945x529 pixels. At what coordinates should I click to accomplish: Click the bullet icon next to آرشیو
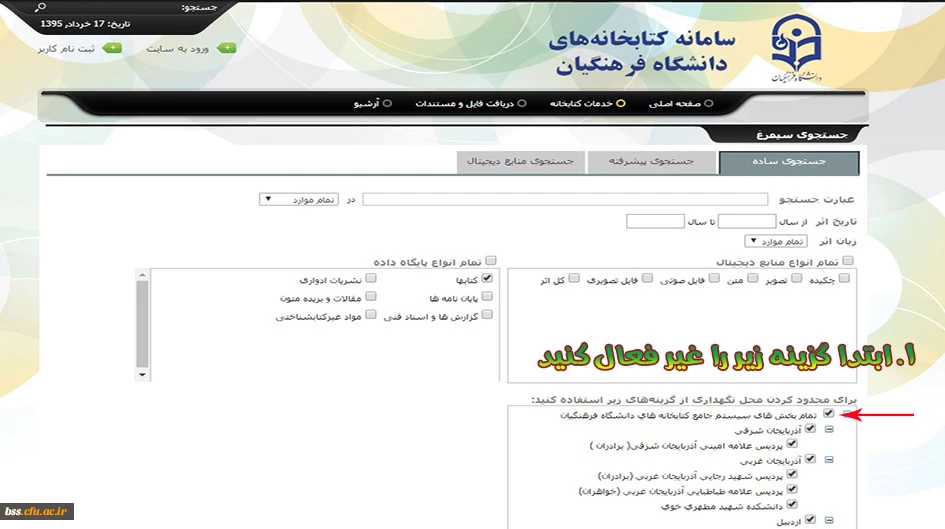tap(387, 103)
